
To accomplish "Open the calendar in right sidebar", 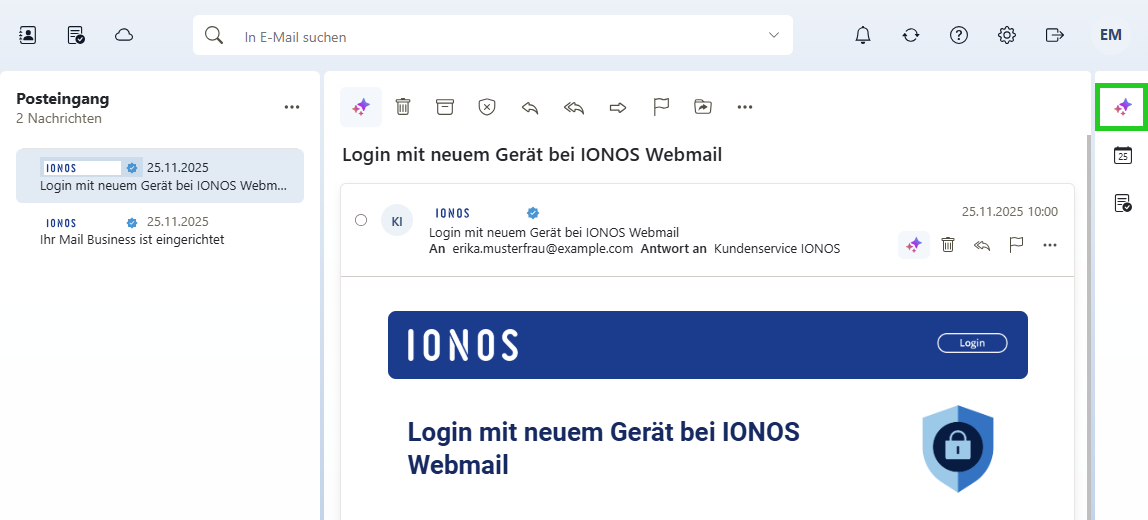I will (x=1122, y=155).
